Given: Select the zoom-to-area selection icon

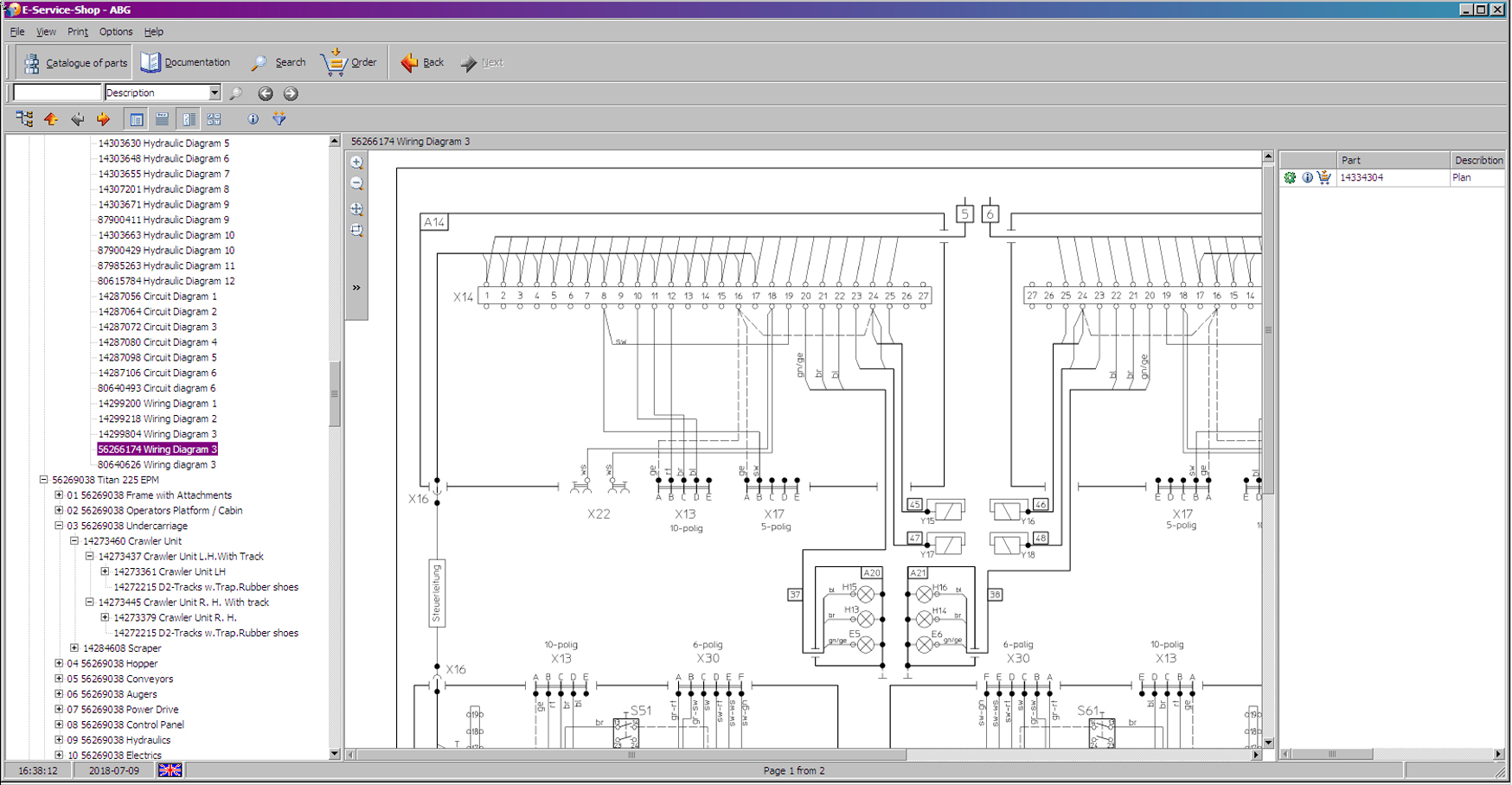Looking at the screenshot, I should click(356, 231).
